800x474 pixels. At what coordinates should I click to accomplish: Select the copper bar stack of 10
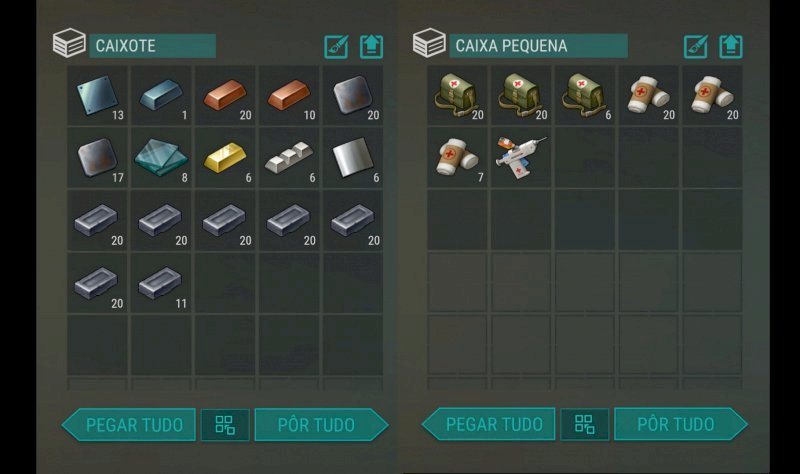coord(289,95)
